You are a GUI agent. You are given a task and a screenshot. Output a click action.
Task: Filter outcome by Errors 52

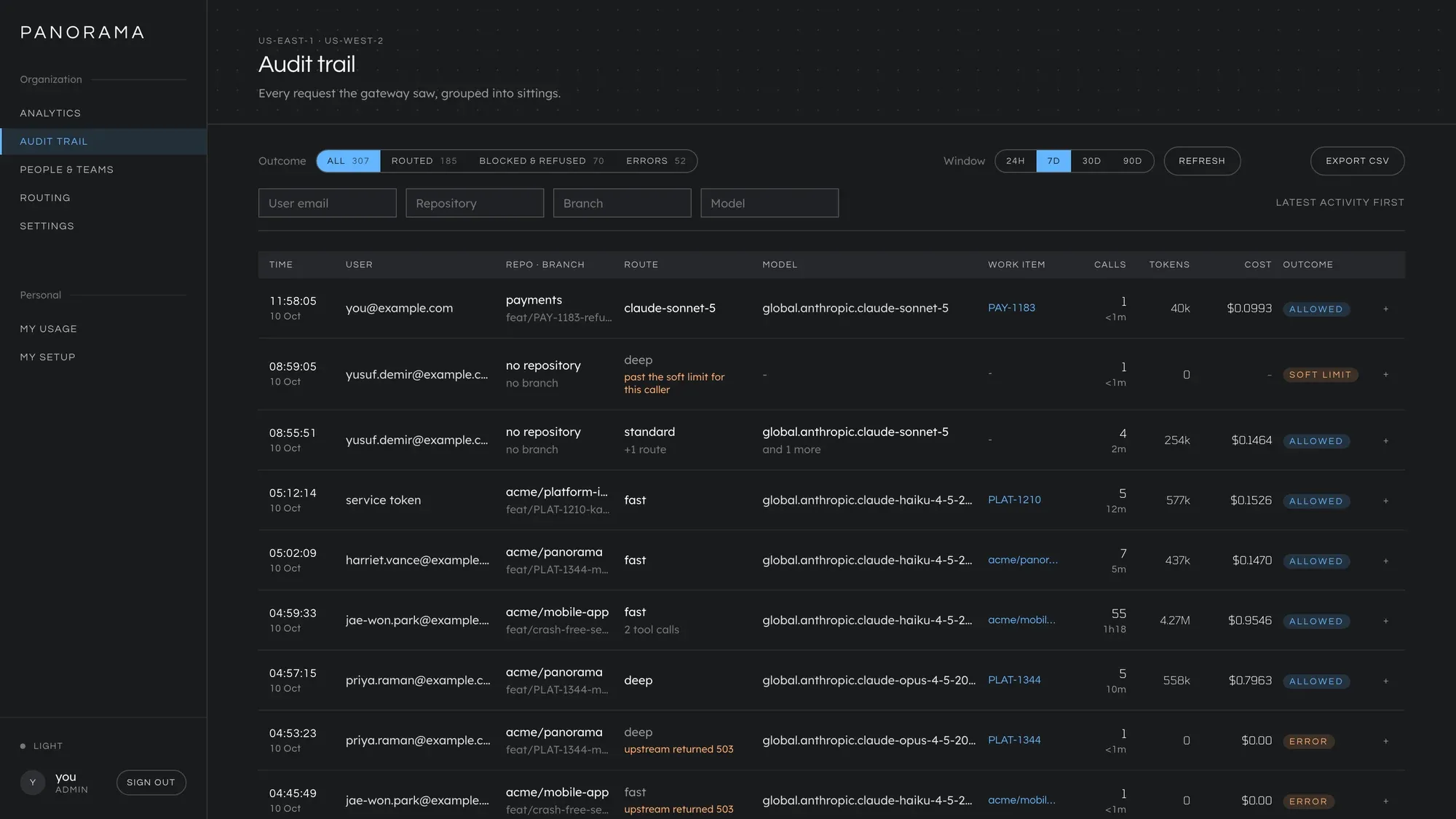click(656, 161)
